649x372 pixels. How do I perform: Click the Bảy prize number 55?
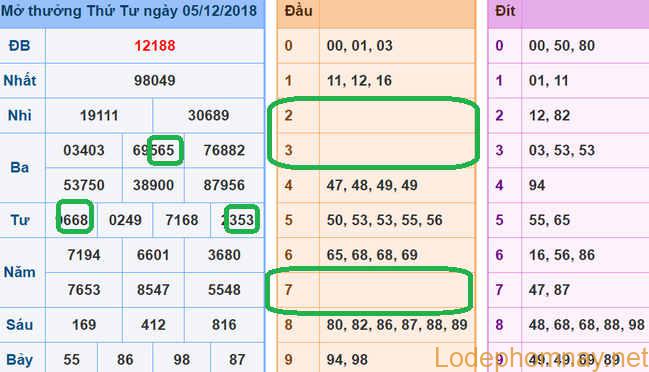[72, 360]
